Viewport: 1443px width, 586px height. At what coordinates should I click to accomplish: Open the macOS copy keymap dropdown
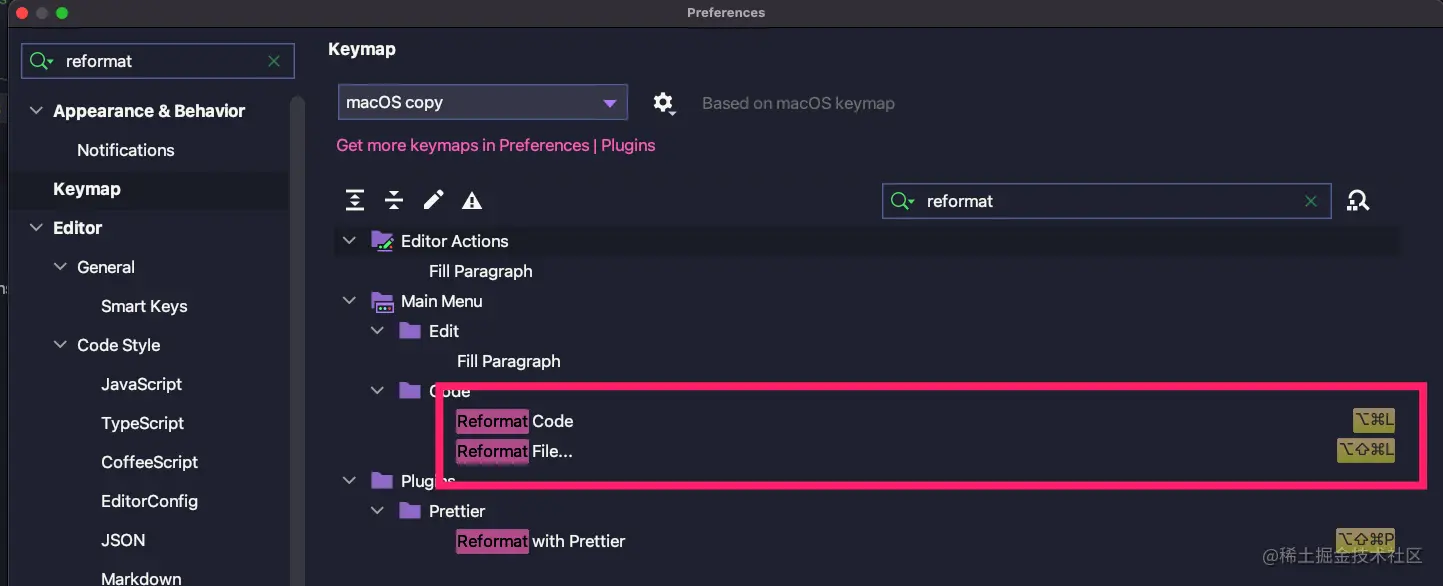click(482, 103)
